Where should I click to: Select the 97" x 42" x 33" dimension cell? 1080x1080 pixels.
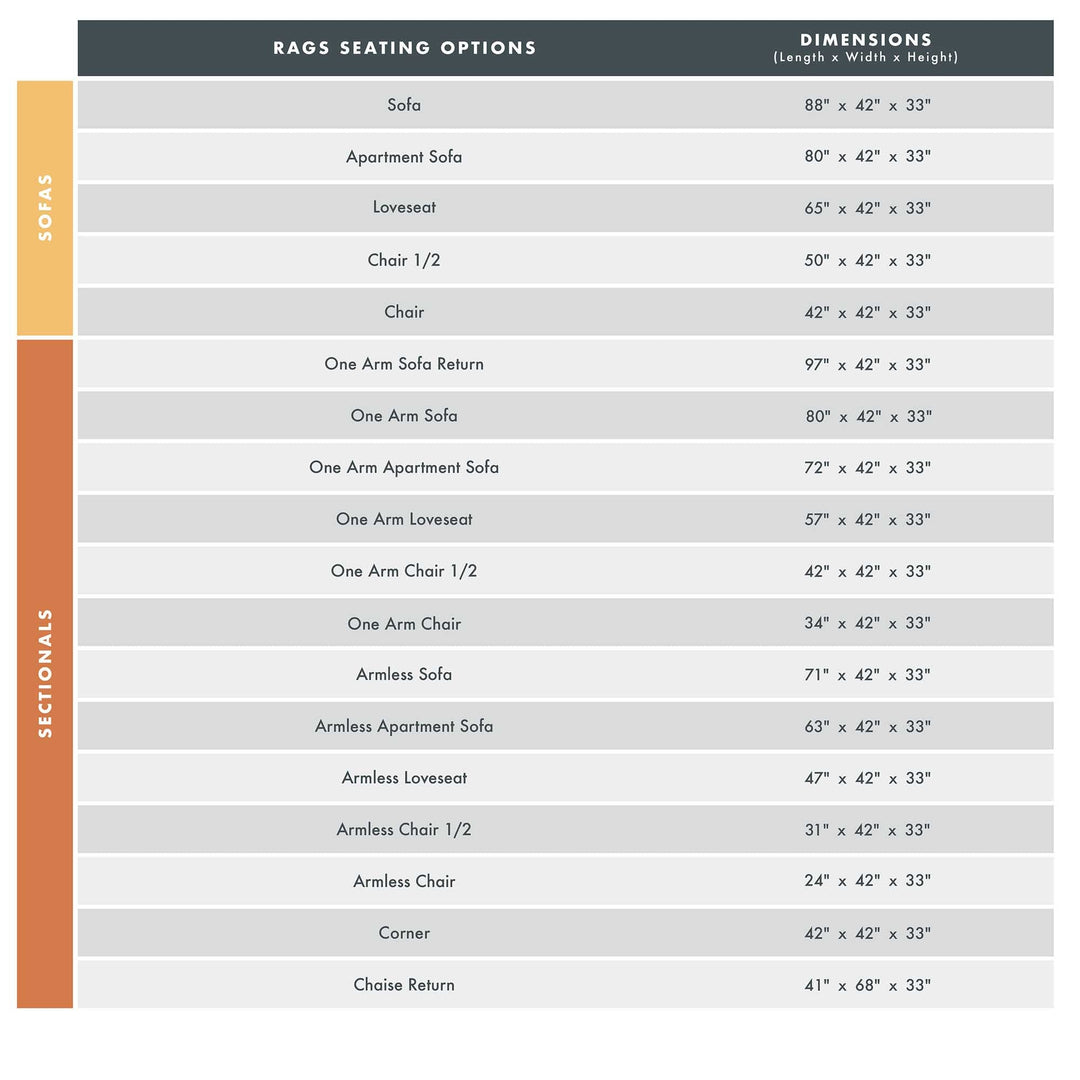coord(867,364)
